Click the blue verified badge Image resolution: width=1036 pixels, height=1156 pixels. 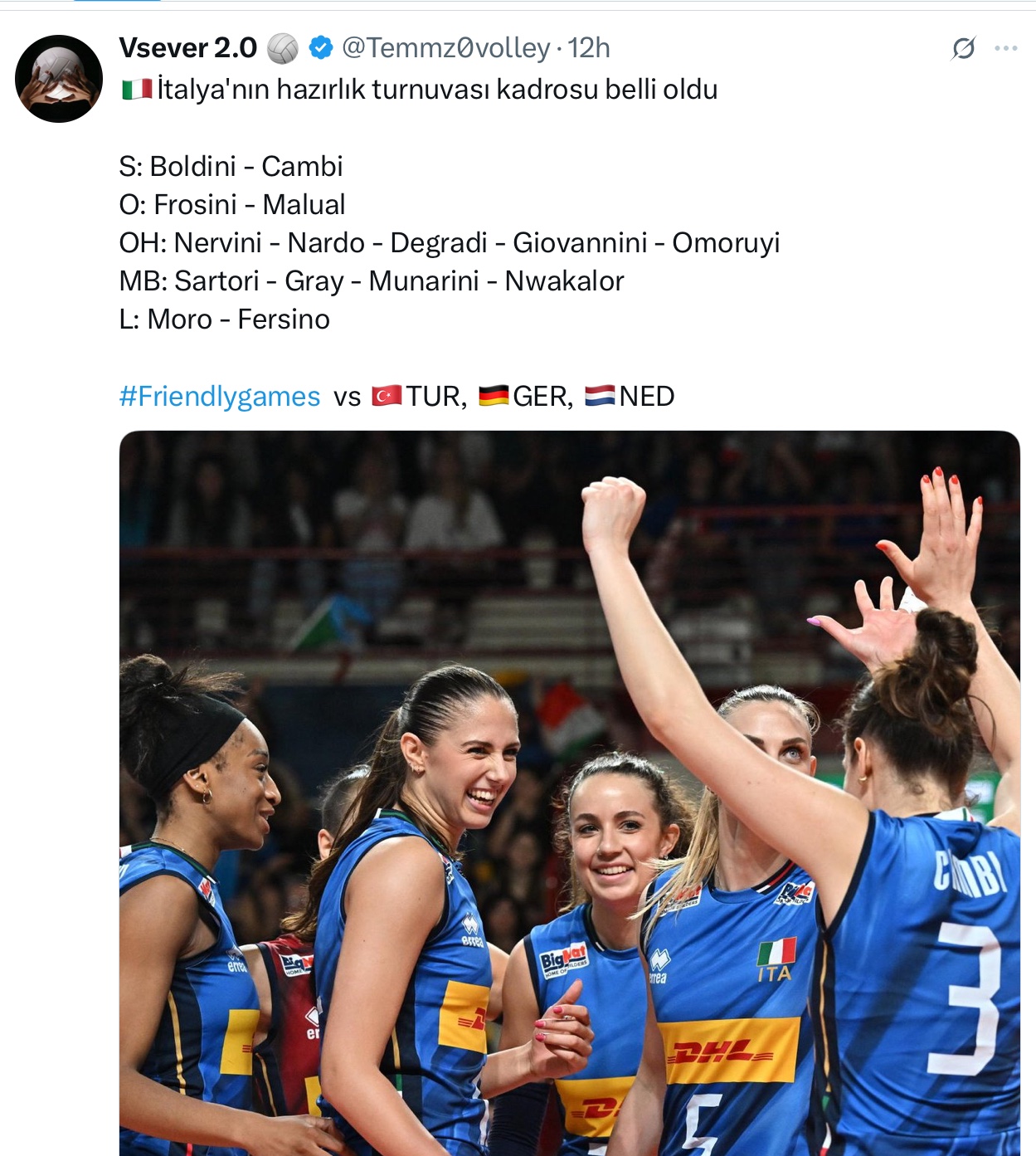[321, 48]
